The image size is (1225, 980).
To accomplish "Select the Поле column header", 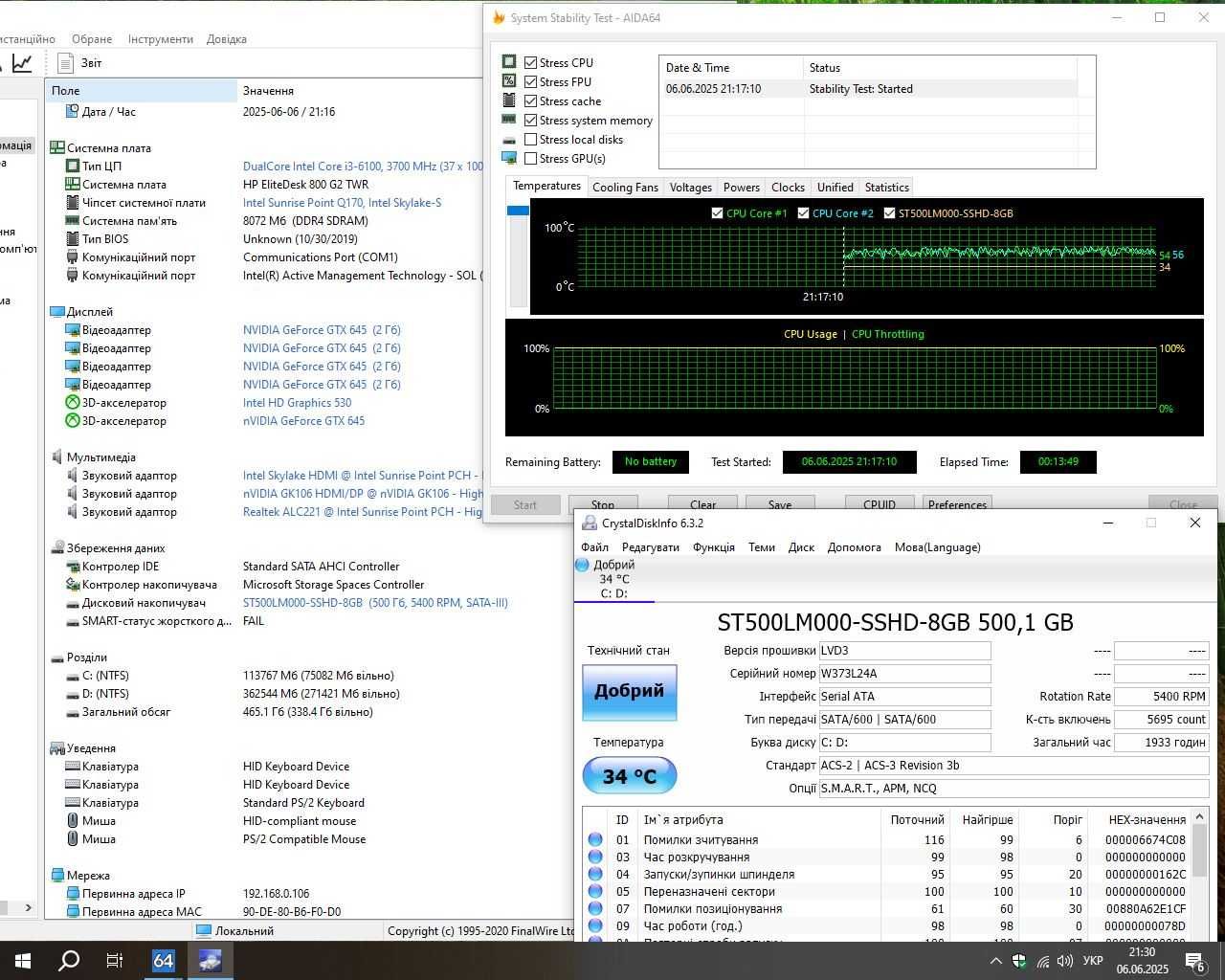I will pos(142,91).
